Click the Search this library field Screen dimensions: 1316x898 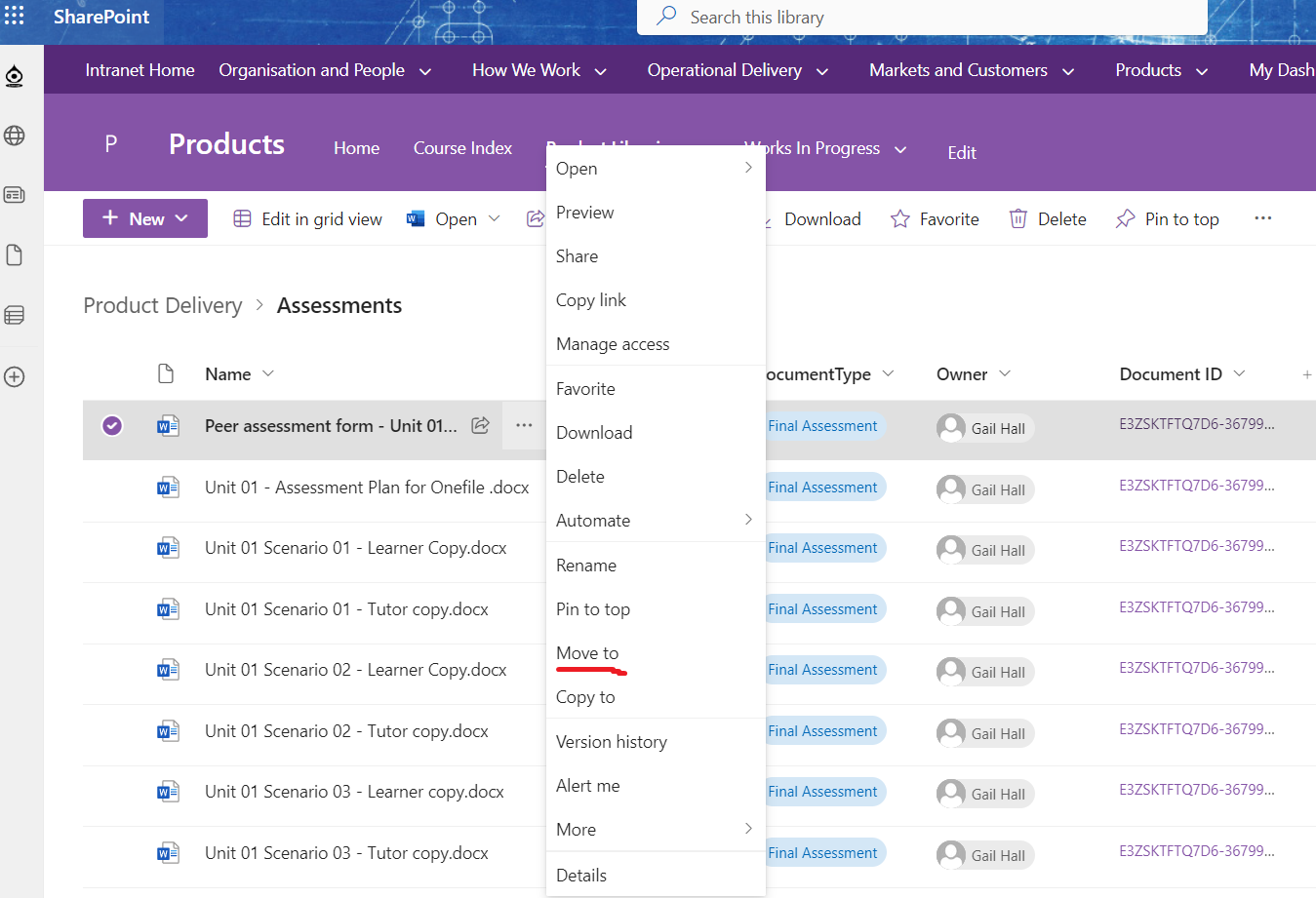pyautogui.click(x=922, y=18)
